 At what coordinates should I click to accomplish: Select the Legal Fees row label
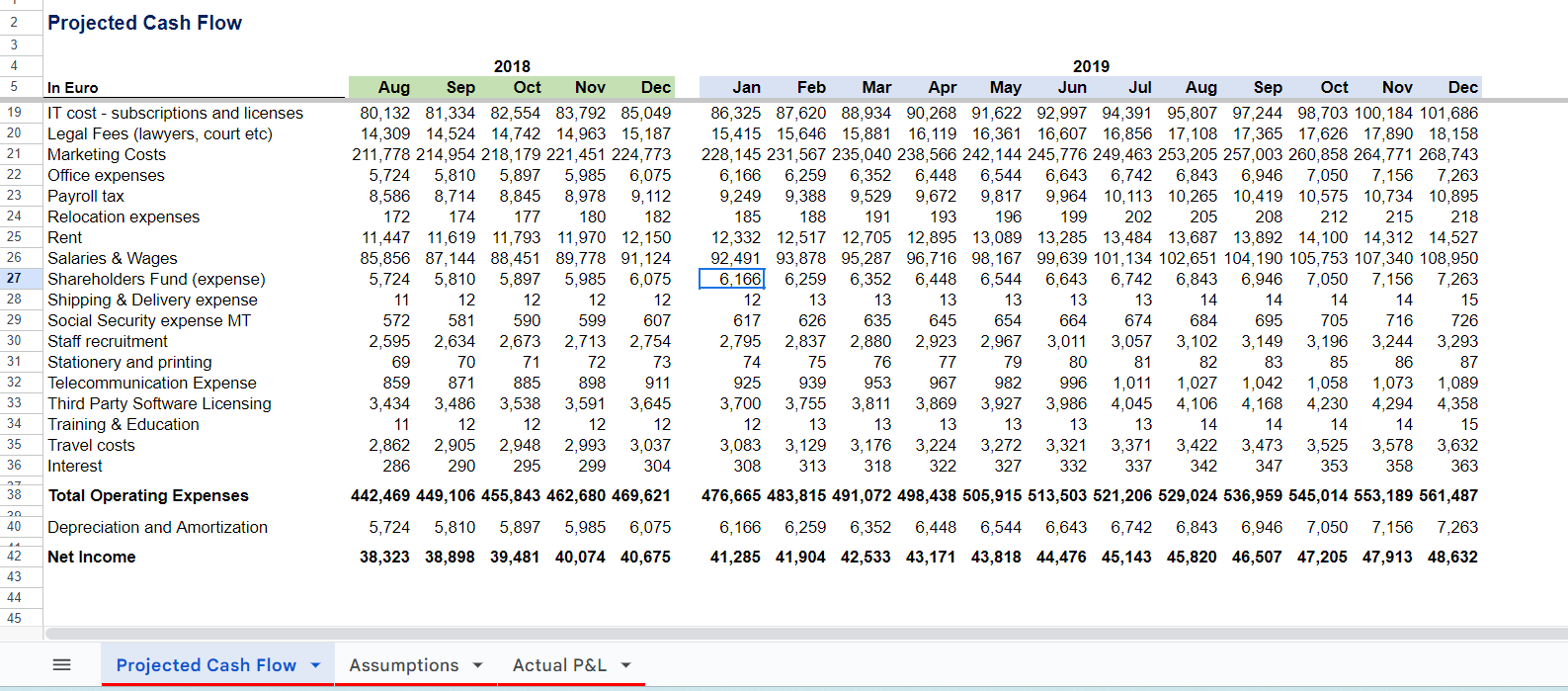(x=160, y=133)
